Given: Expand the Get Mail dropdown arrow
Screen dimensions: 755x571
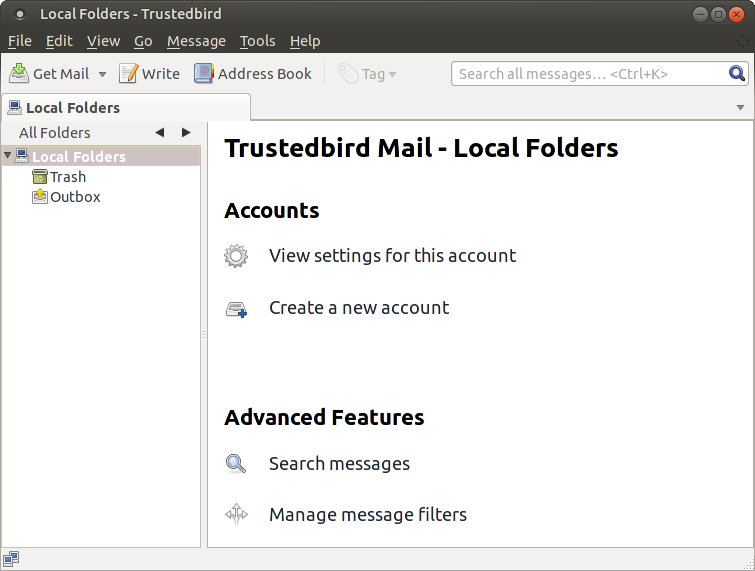Looking at the screenshot, I should [102, 75].
